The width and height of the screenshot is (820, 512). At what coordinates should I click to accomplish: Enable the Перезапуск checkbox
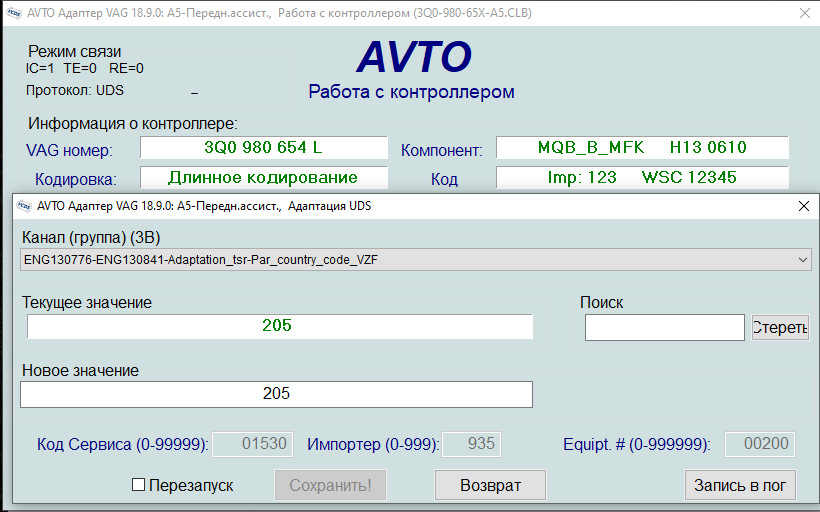[x=138, y=485]
